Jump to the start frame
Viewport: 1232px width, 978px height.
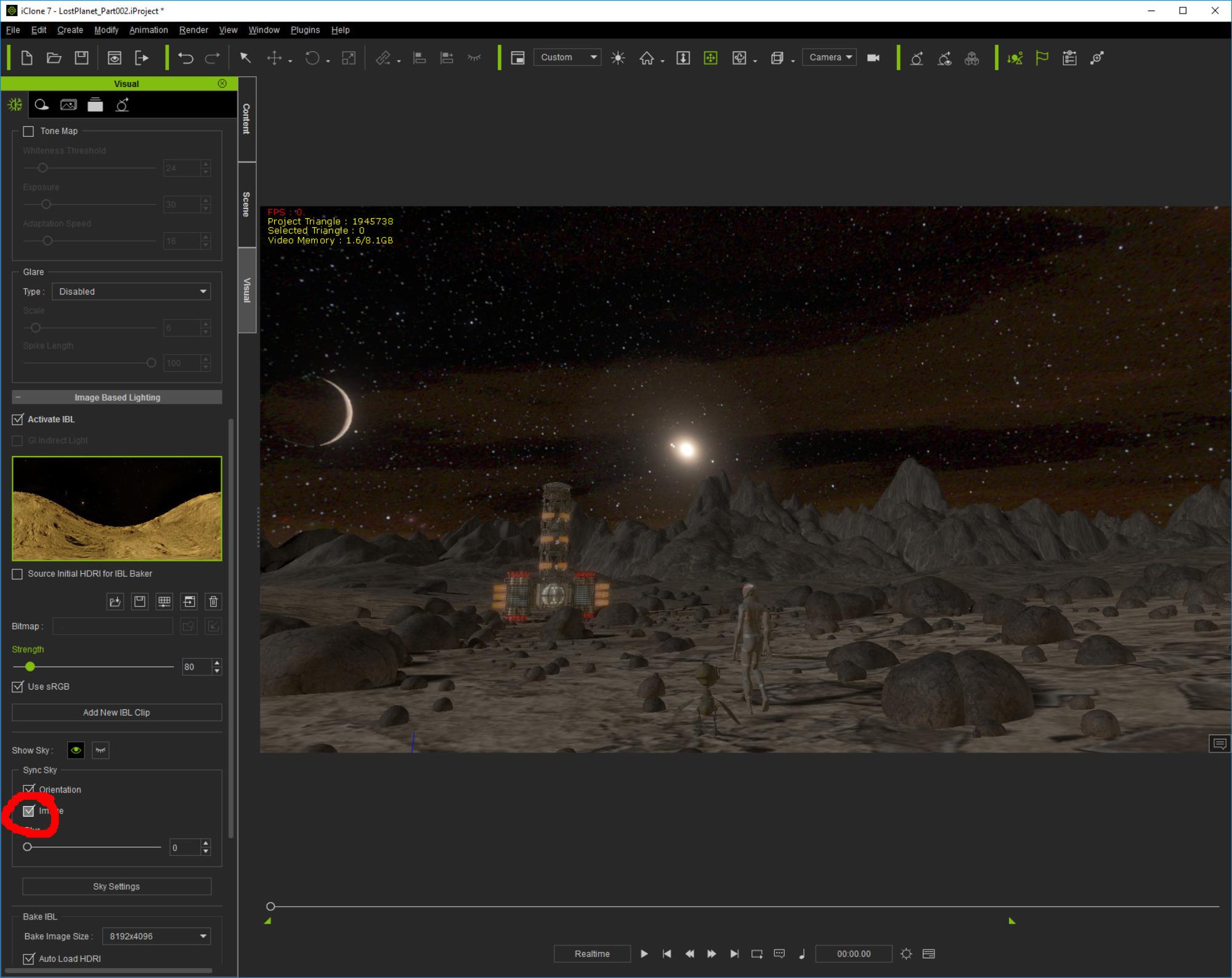[667, 954]
